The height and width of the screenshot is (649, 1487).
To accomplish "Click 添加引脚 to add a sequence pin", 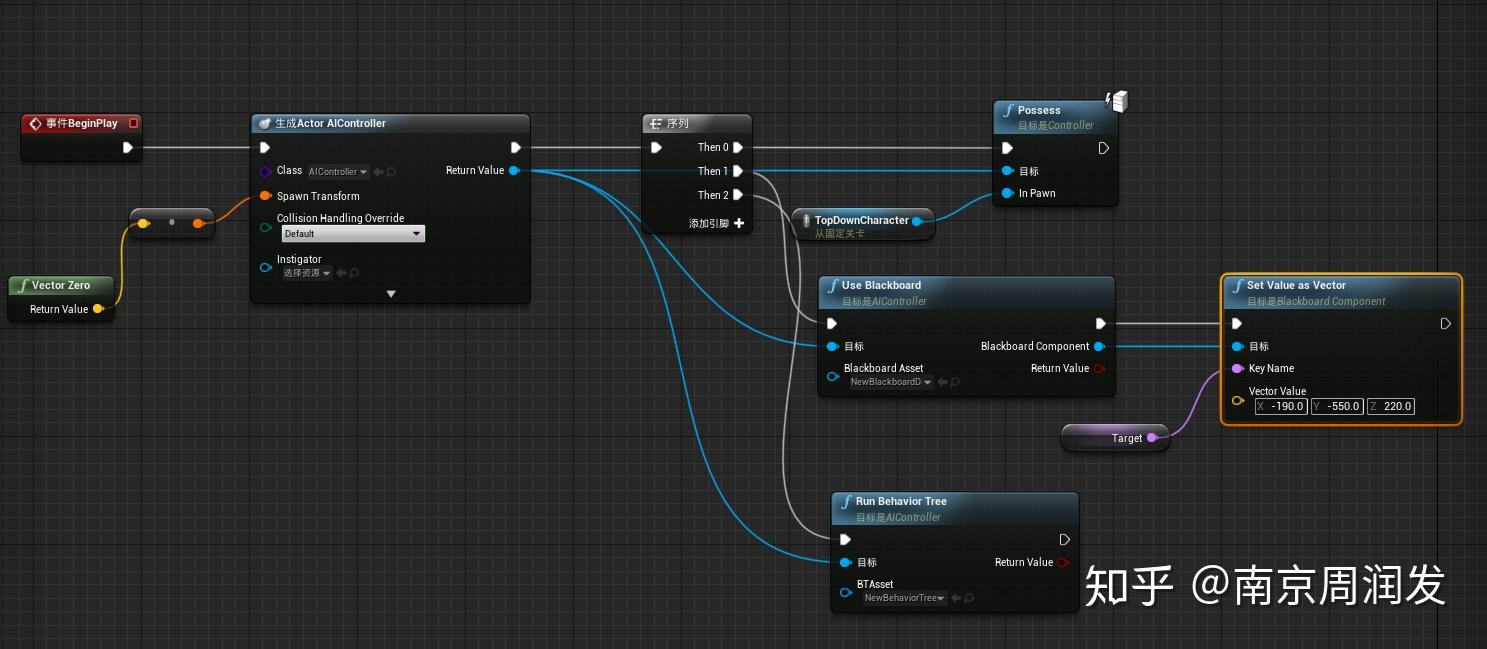I will point(712,222).
